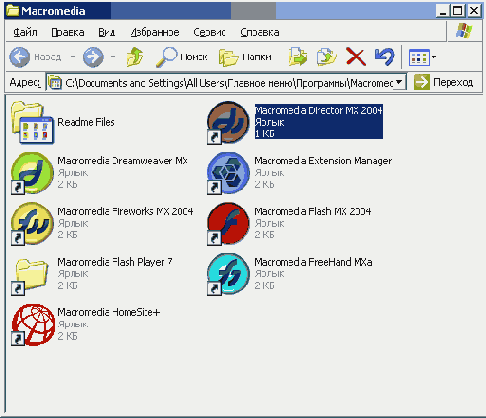Select the Macromedia Flash Player 7 folder icon
The height and width of the screenshot is (418, 486).
(x=31, y=276)
